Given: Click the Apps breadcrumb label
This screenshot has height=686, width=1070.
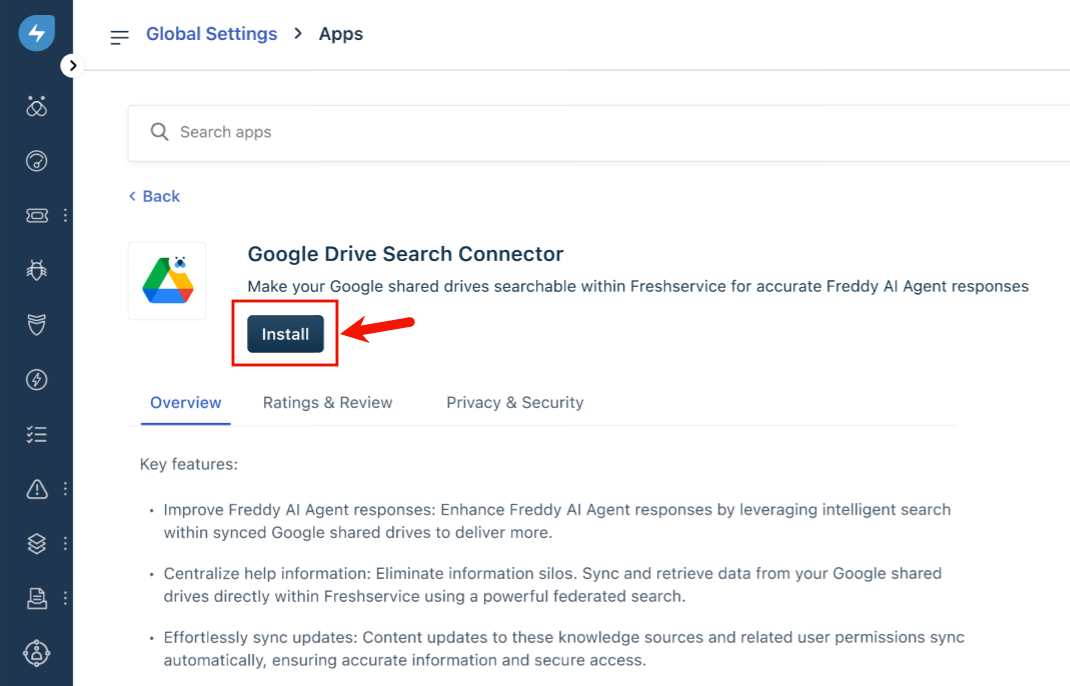Looking at the screenshot, I should [x=341, y=33].
